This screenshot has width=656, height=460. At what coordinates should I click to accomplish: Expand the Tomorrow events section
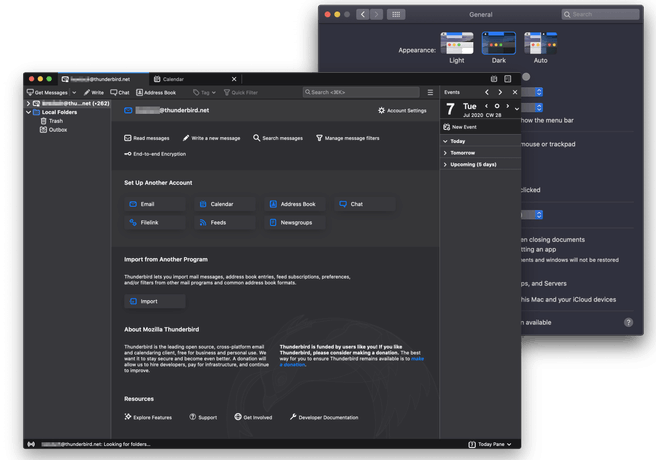(x=445, y=153)
